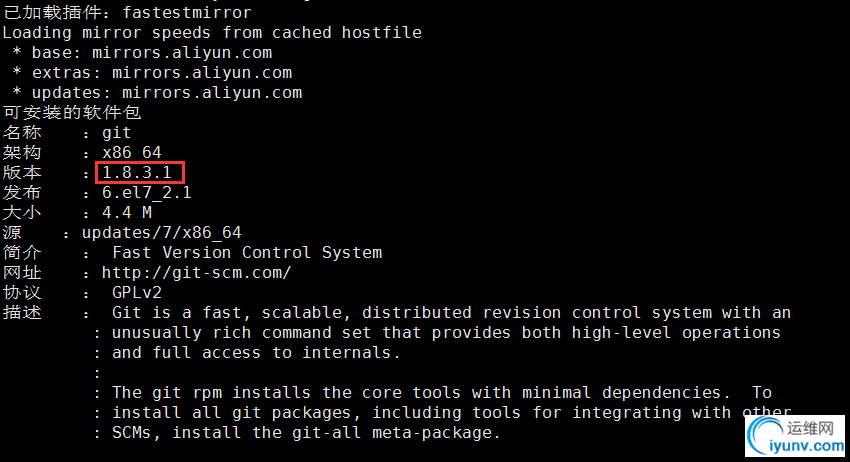Click the 描述 label
The height and width of the screenshot is (462, 850).
22,312
